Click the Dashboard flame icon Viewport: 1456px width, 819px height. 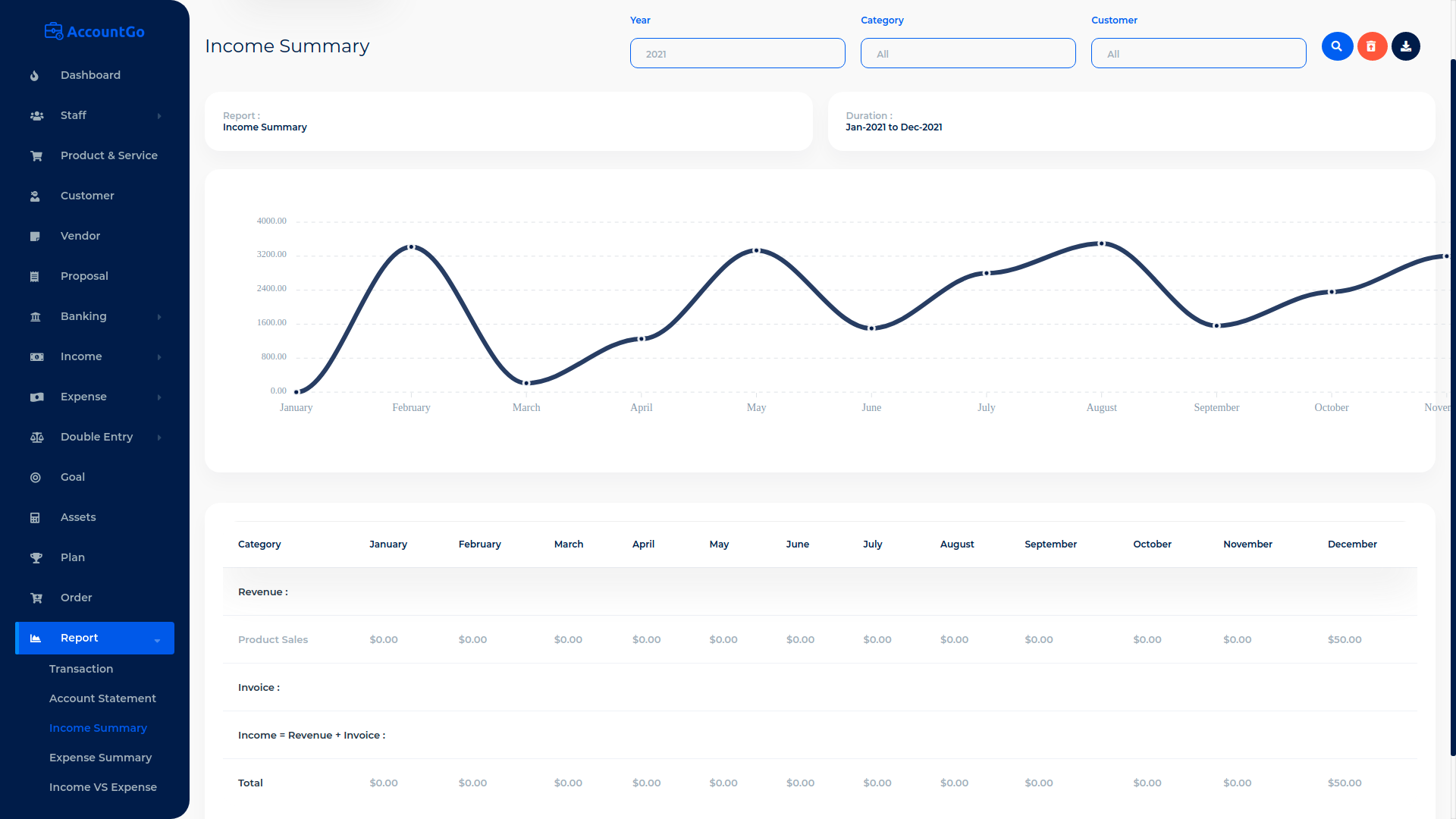[x=35, y=76]
